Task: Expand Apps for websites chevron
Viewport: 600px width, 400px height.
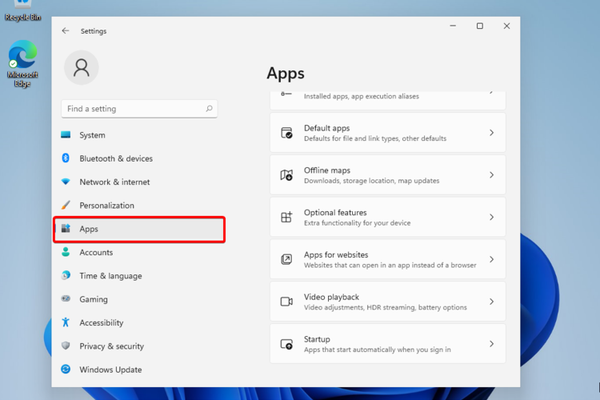Action: point(491,259)
